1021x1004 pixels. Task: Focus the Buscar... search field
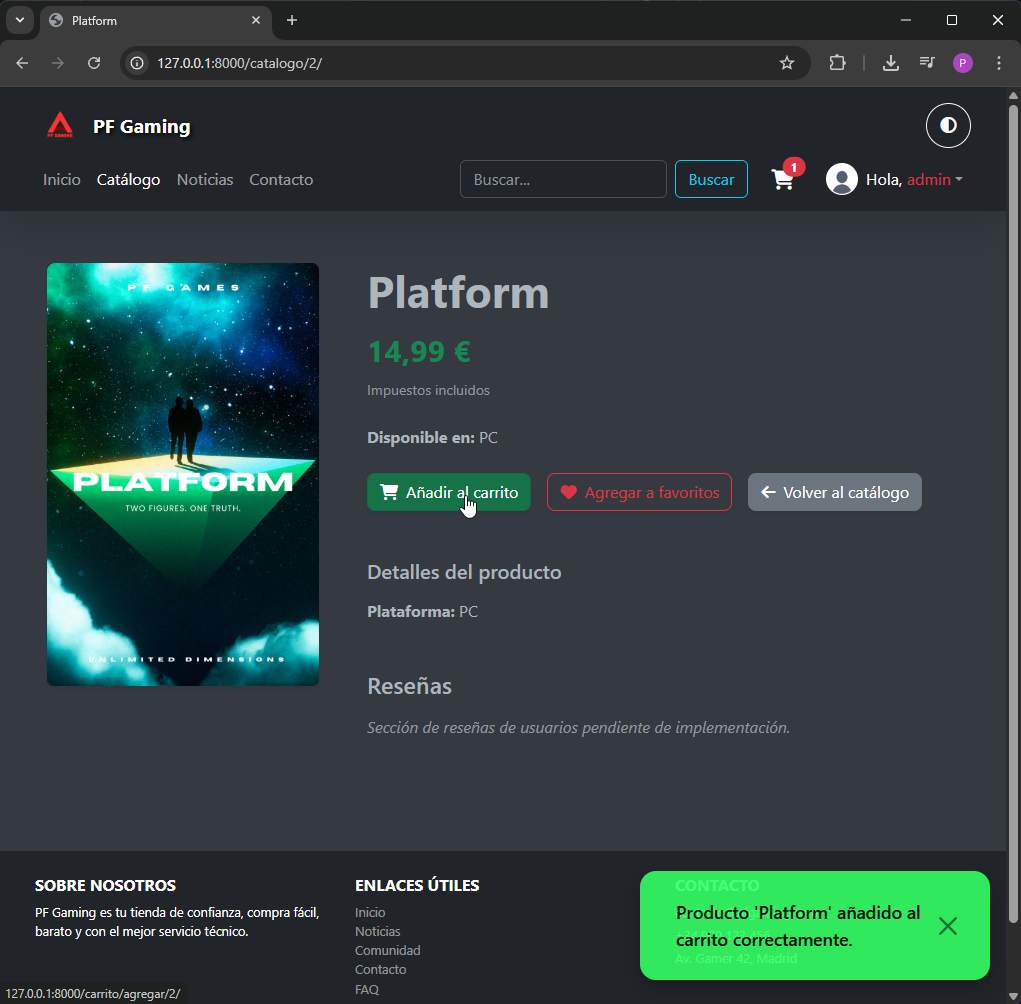point(563,179)
